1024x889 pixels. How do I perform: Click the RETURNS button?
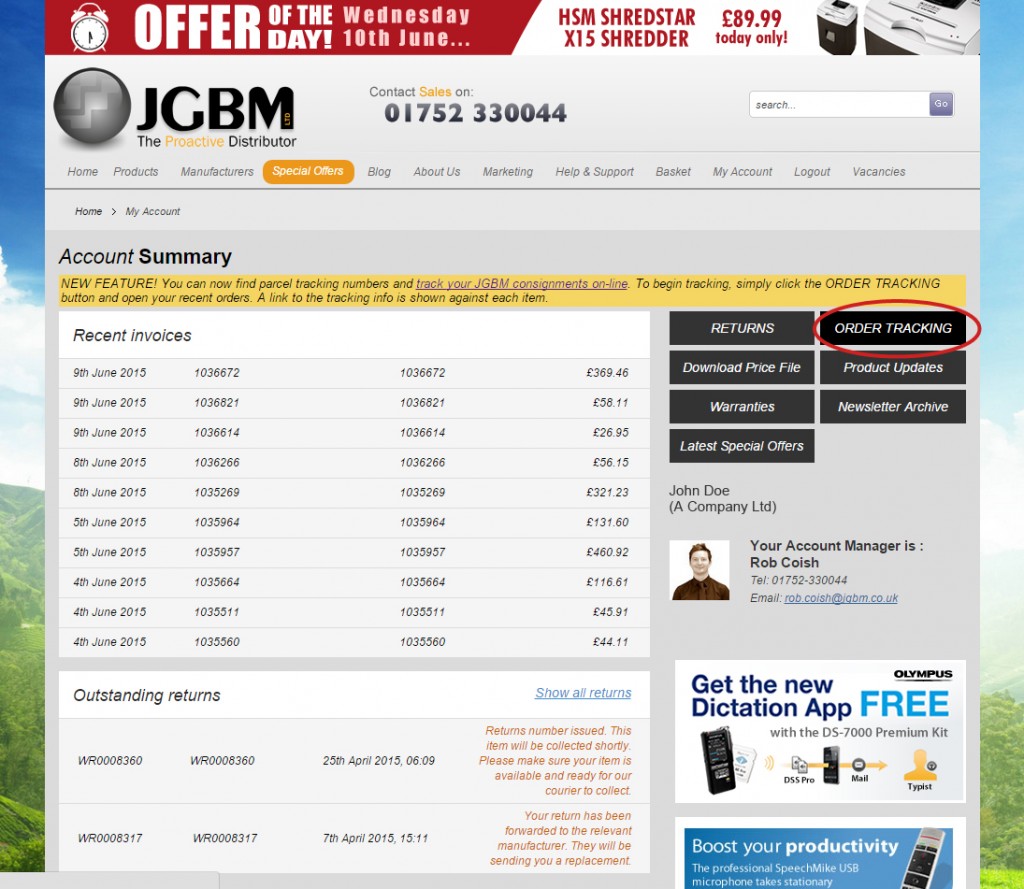741,328
